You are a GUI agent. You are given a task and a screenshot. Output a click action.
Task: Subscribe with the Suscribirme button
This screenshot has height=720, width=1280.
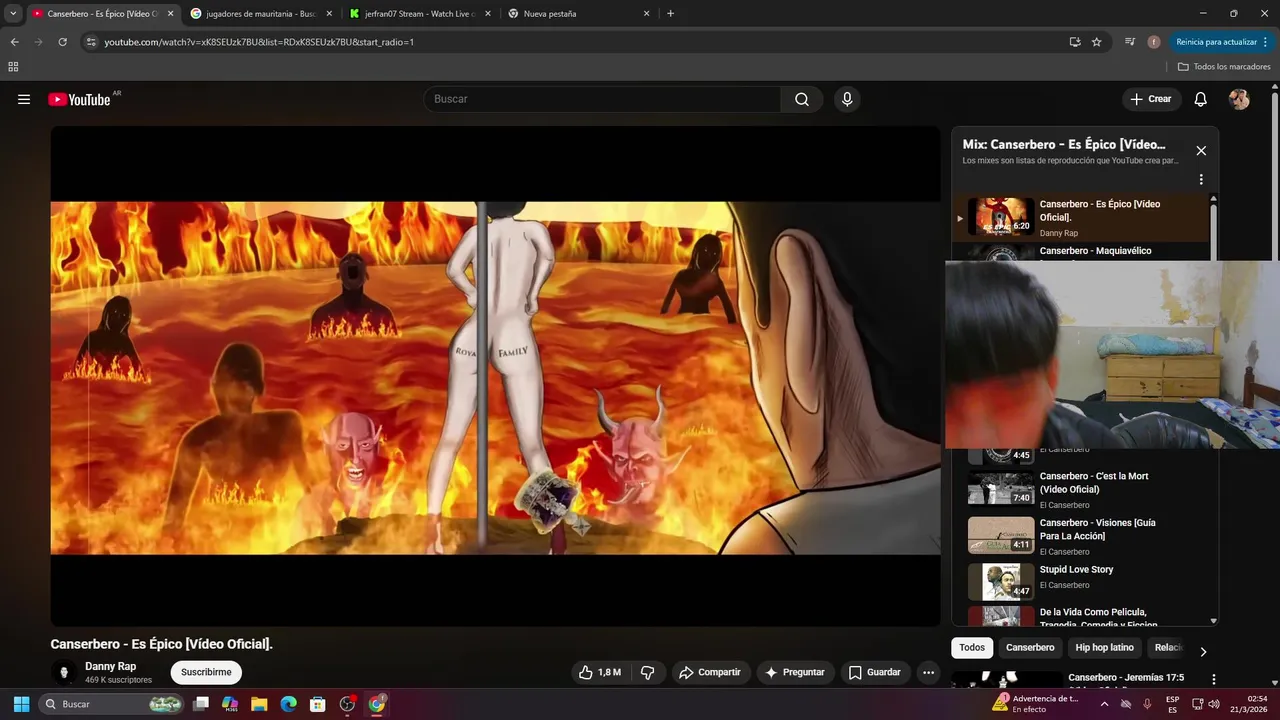pos(206,672)
